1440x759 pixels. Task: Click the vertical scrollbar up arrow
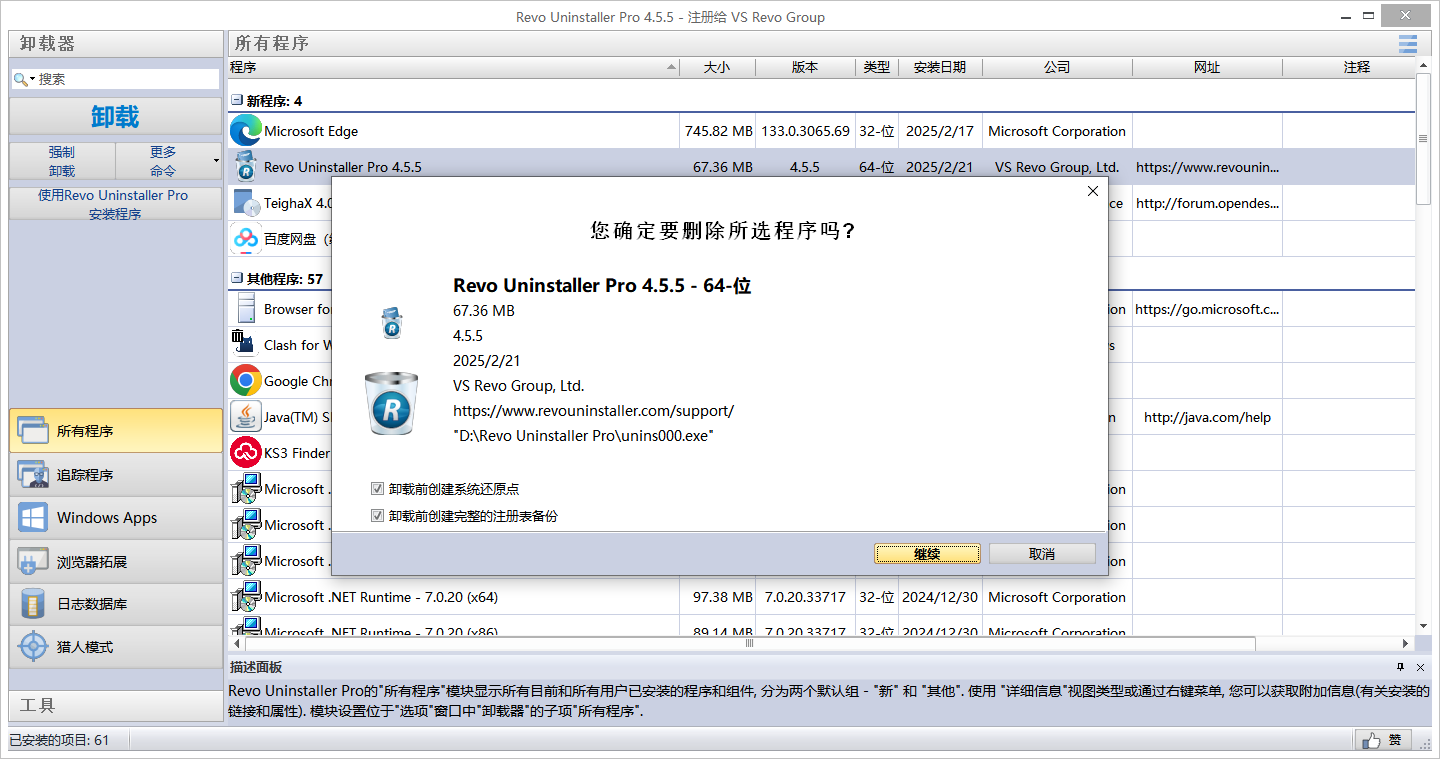tap(1422, 66)
